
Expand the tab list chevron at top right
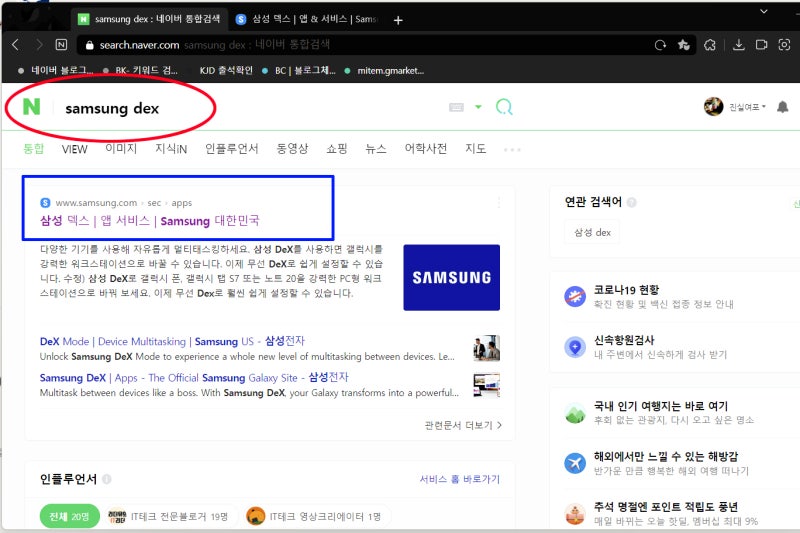(764, 11)
